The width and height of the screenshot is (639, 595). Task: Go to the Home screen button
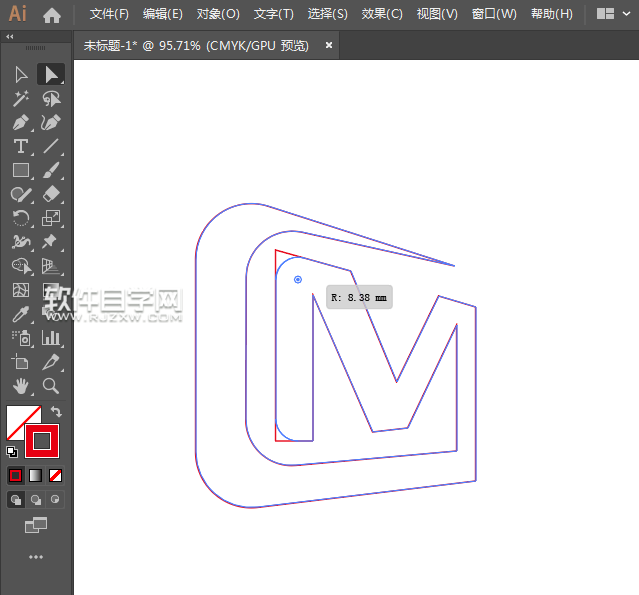pos(52,15)
